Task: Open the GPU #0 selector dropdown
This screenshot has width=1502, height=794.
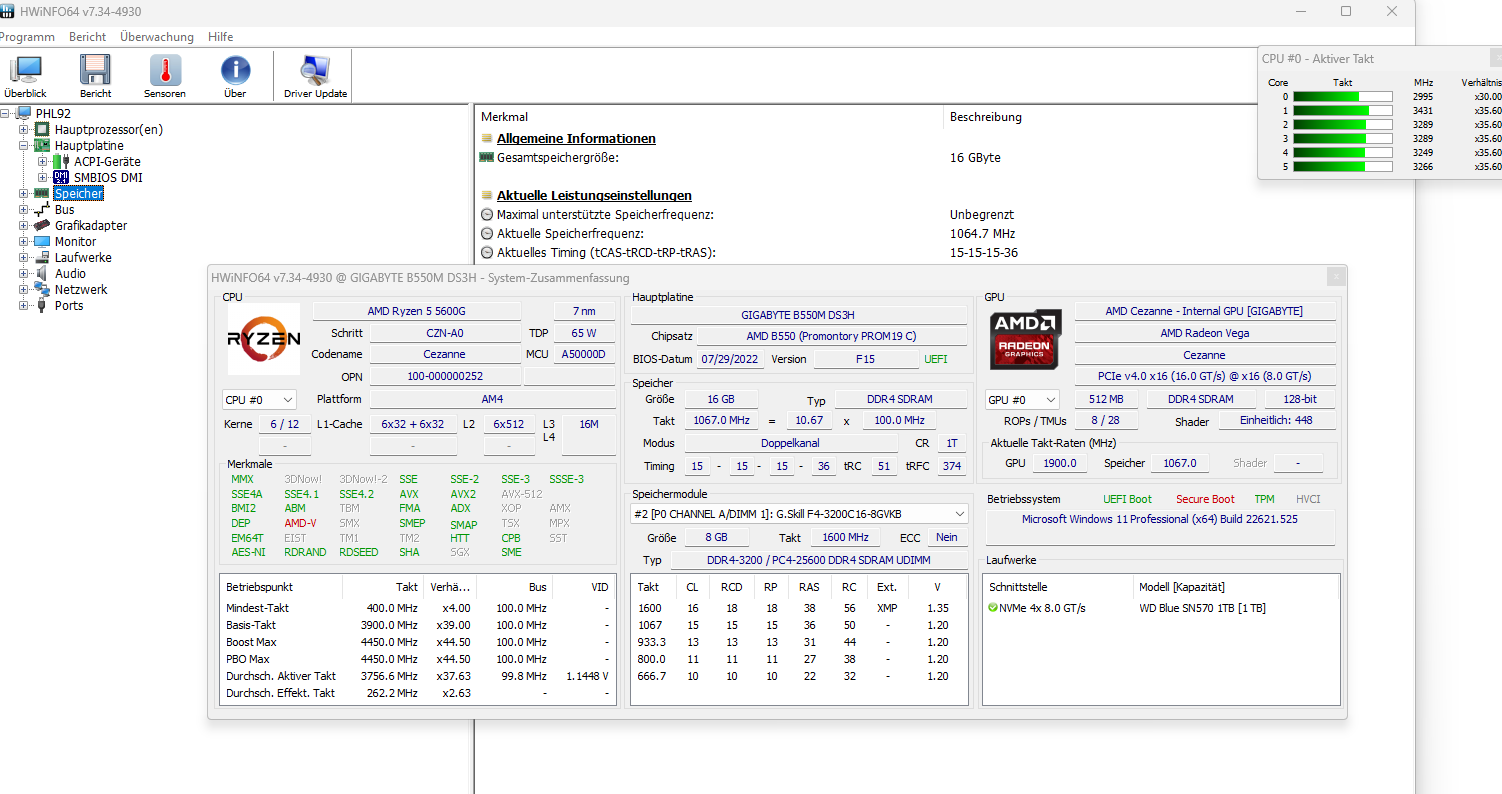Action: [x=1022, y=400]
